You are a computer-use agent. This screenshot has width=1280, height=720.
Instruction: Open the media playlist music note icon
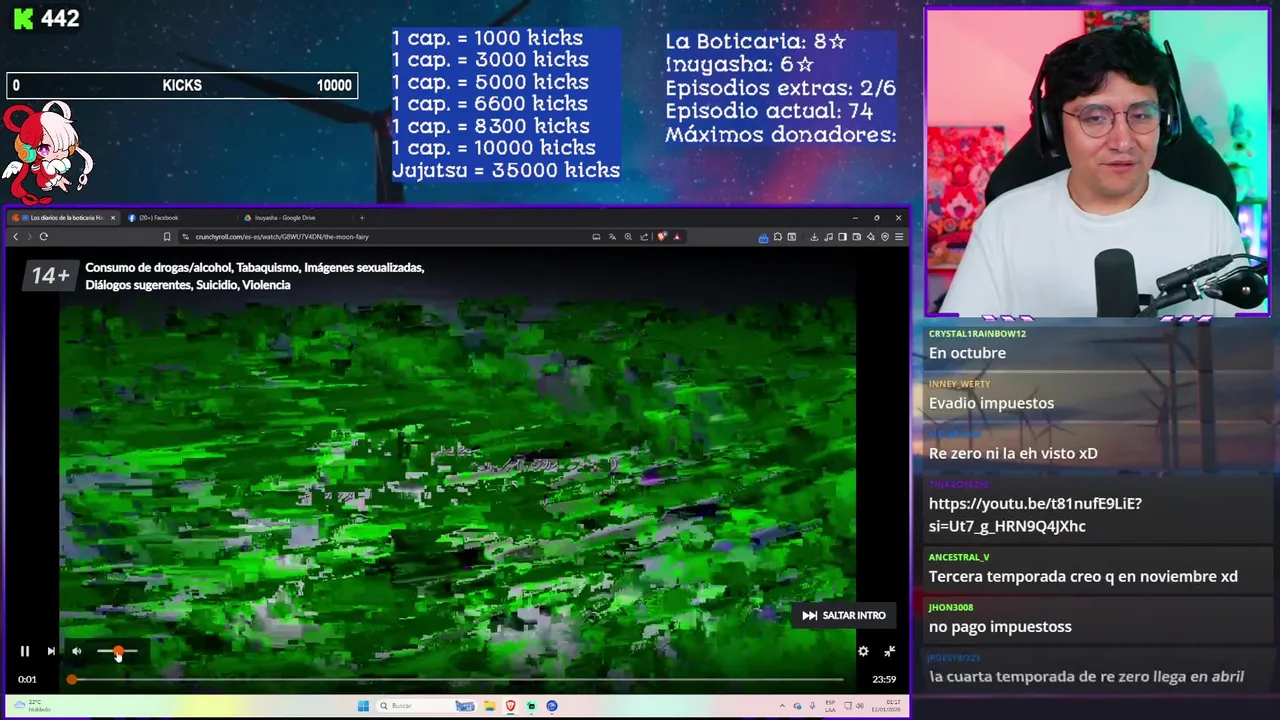click(x=828, y=237)
